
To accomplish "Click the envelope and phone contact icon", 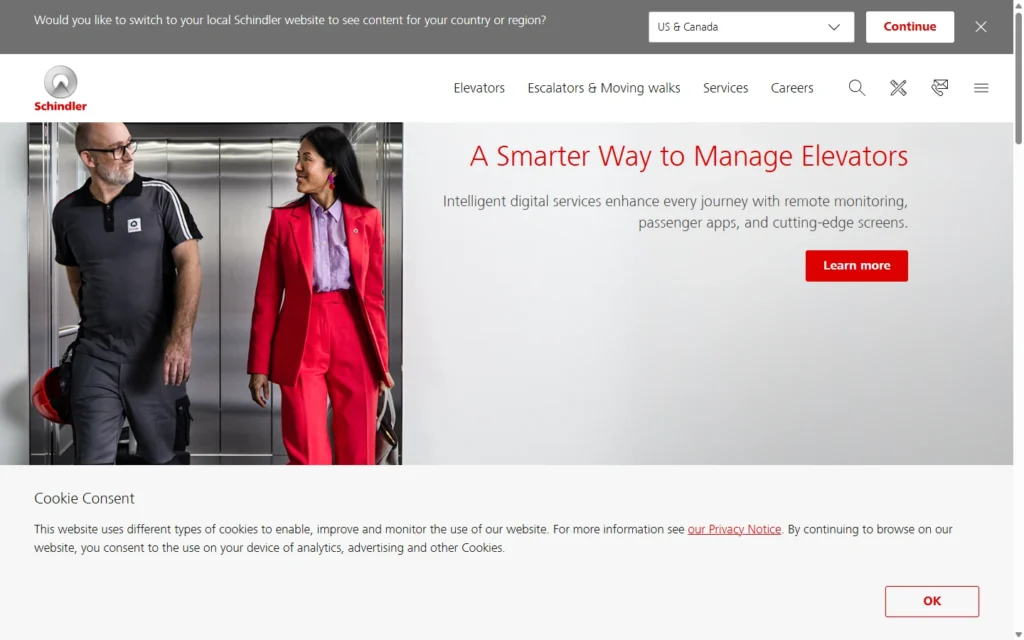I will (940, 88).
